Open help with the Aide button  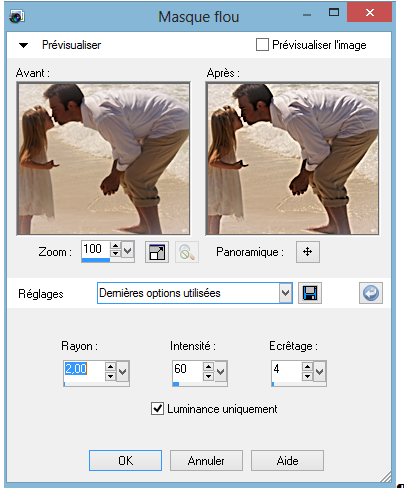(287, 461)
